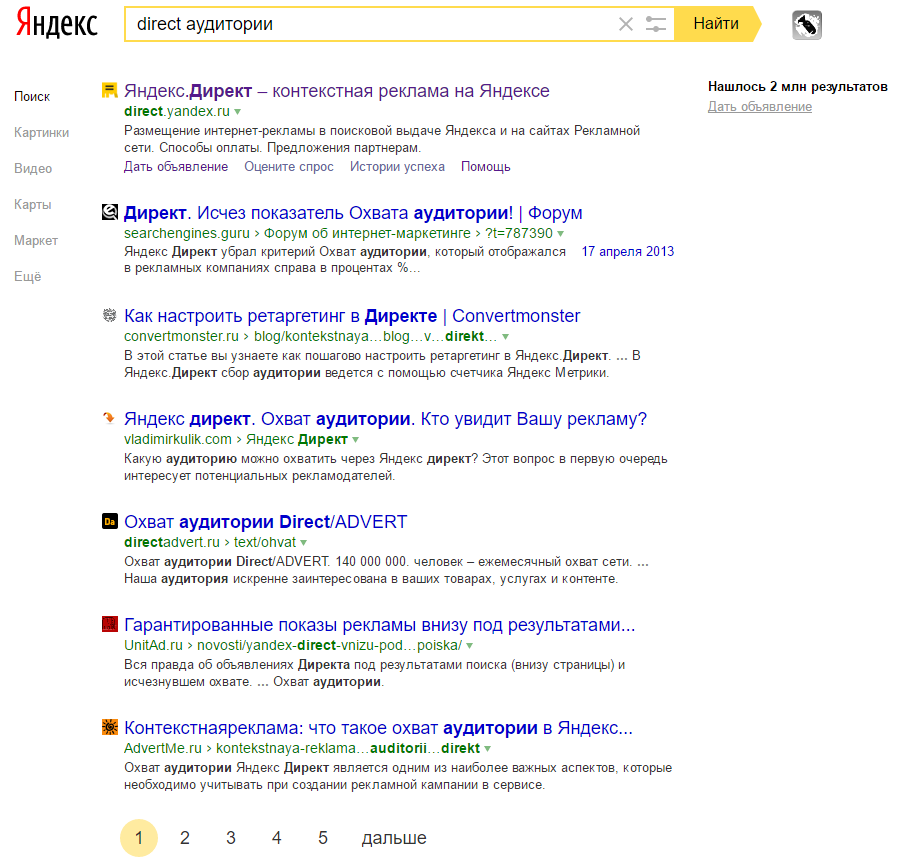Open the convertmonster.ru green URL
The image size is (897, 859).
click(x=181, y=336)
